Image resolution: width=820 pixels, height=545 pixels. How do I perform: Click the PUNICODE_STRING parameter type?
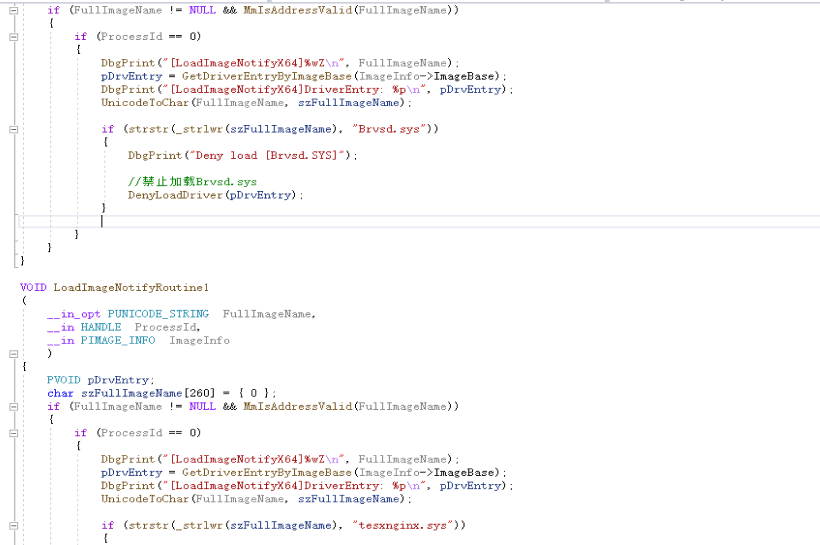[158, 314]
